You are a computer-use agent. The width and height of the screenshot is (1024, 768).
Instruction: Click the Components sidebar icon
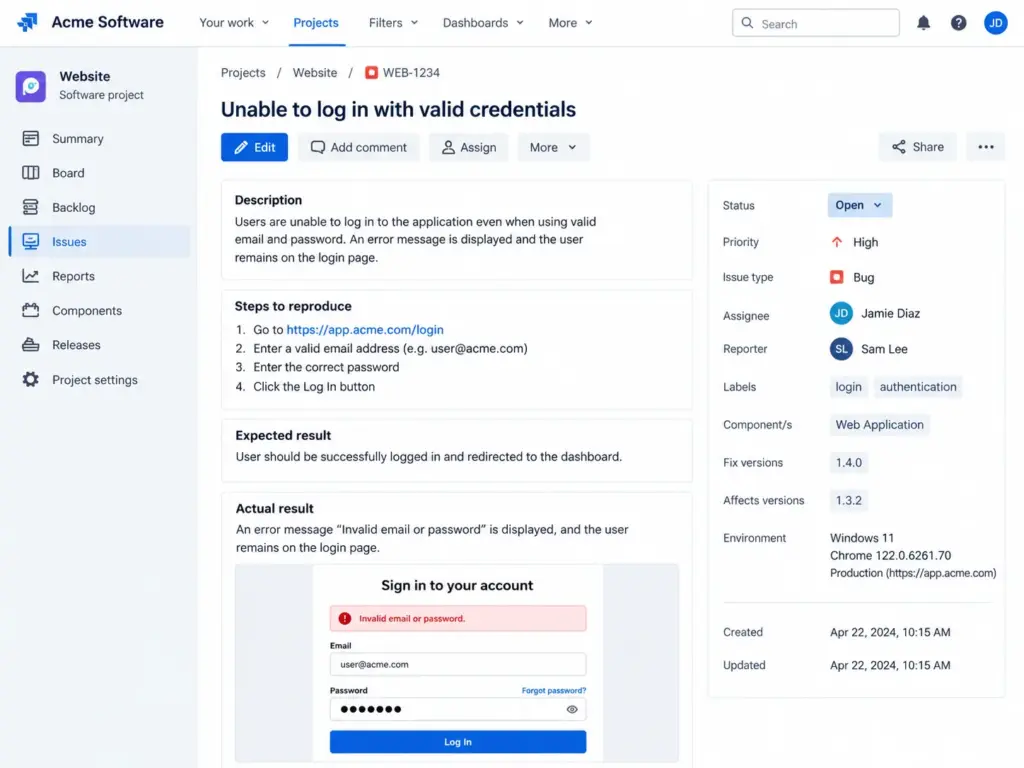tap(31, 310)
